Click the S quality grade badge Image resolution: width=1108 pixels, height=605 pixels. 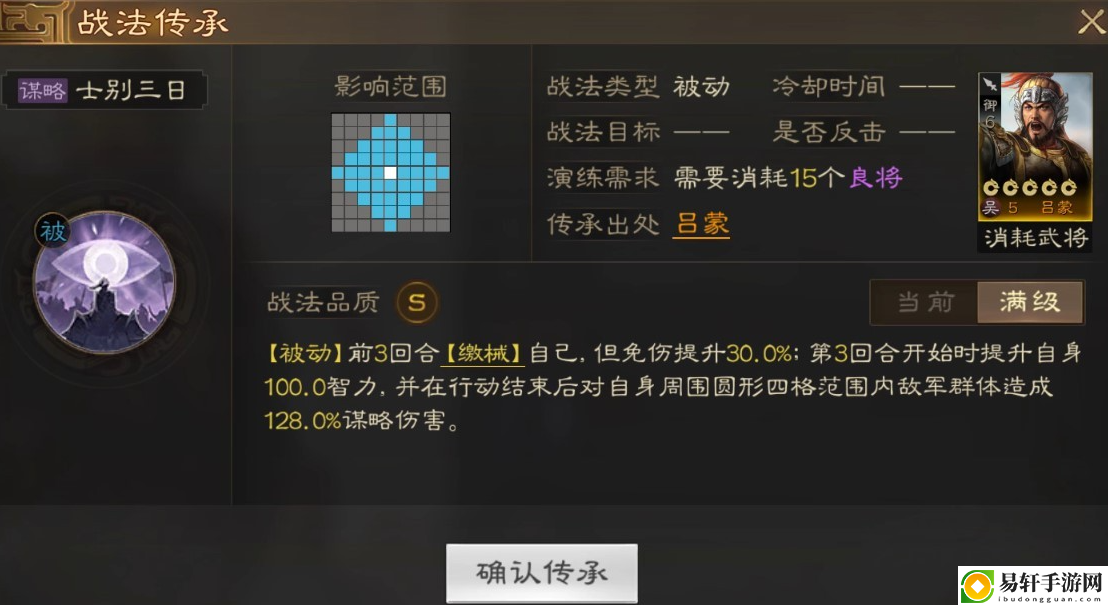[x=417, y=302]
